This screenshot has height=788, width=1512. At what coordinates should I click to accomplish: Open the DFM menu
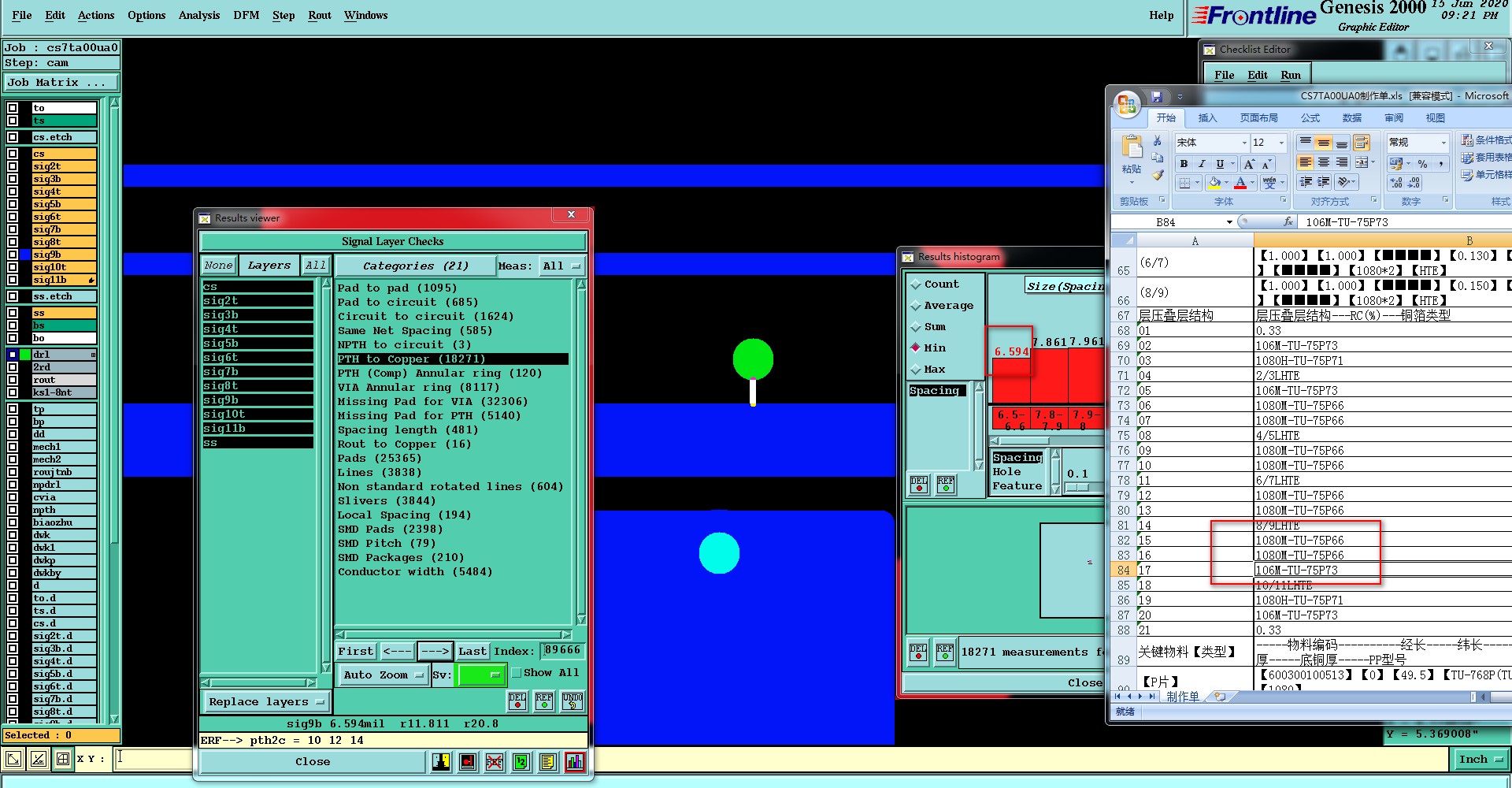pos(246,15)
